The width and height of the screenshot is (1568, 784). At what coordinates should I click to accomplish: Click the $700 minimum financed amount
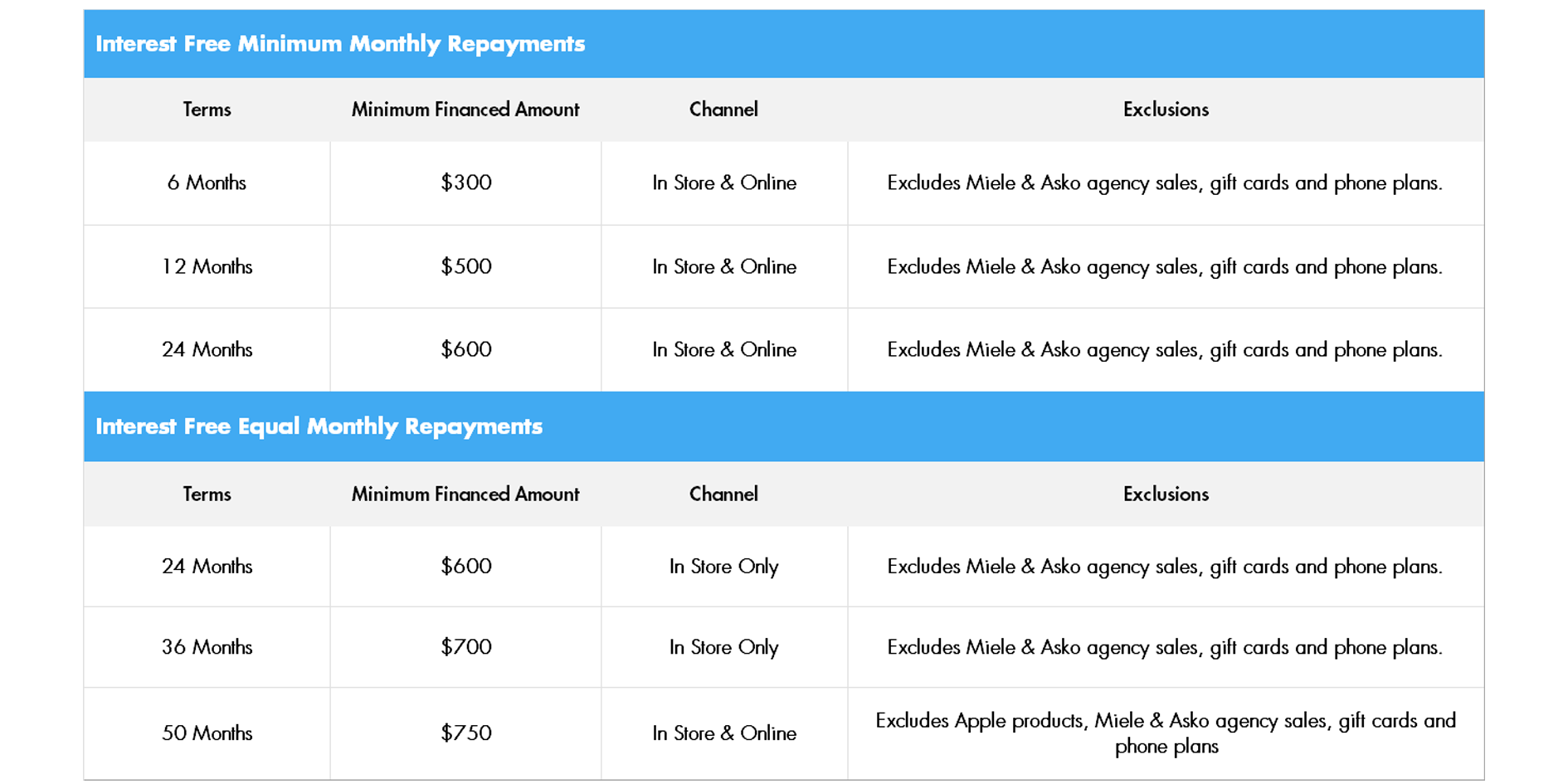pyautogui.click(x=466, y=647)
